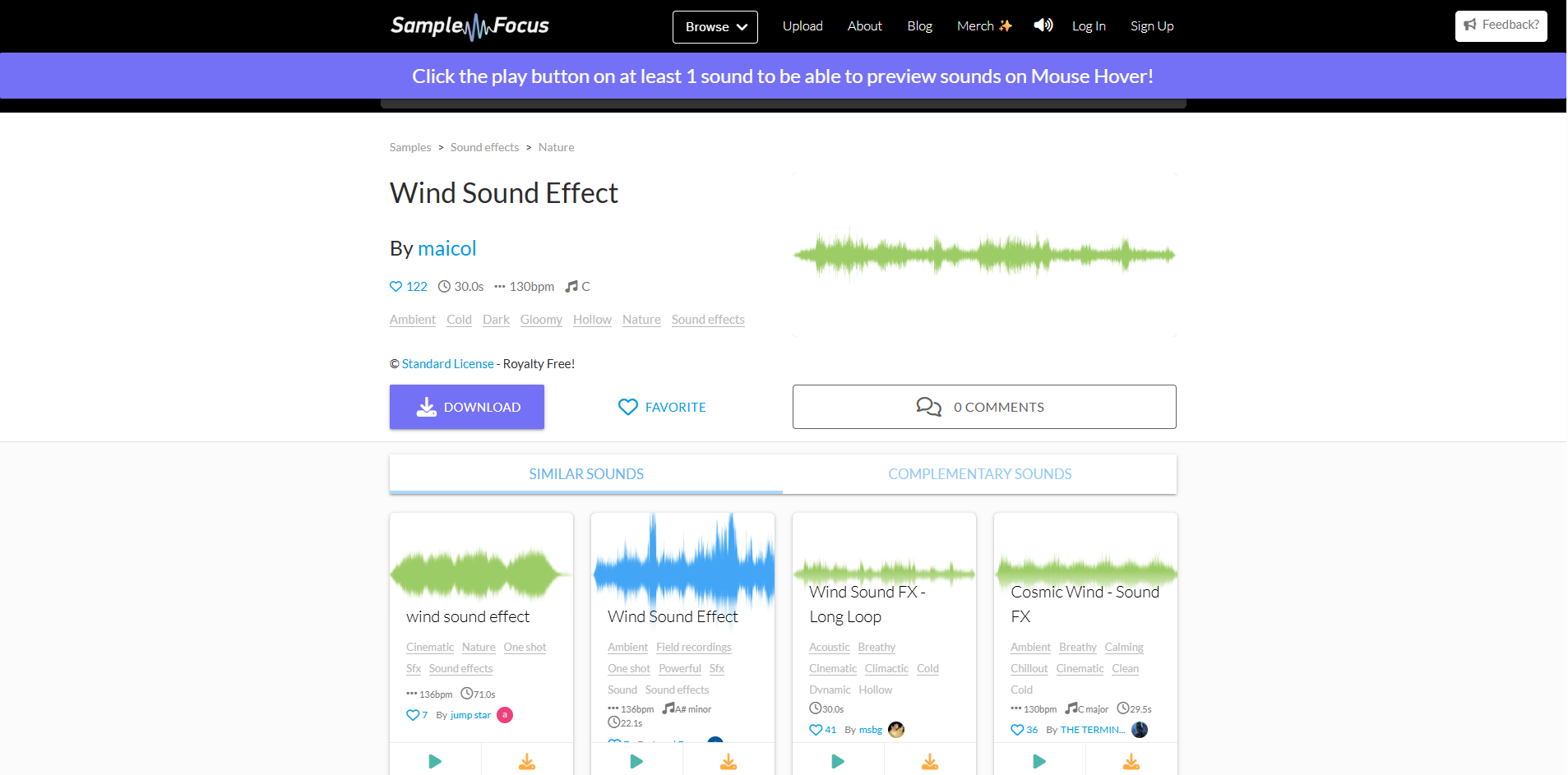Viewport: 1568px width, 775px height.
Task: Download the "Cosmic Wind - Sound FX" sample
Action: pyautogui.click(x=1131, y=760)
